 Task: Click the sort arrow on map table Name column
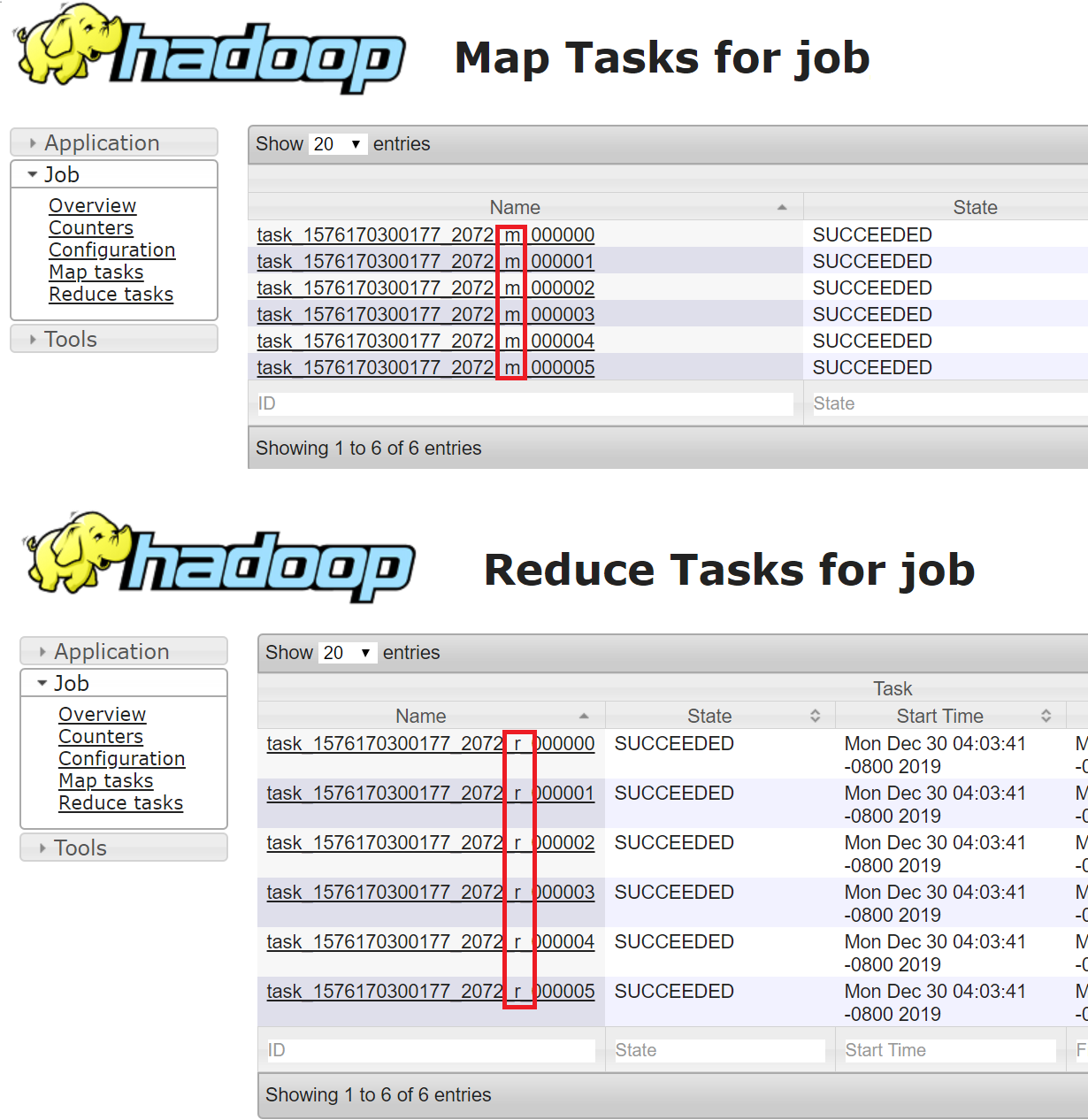[782, 206]
